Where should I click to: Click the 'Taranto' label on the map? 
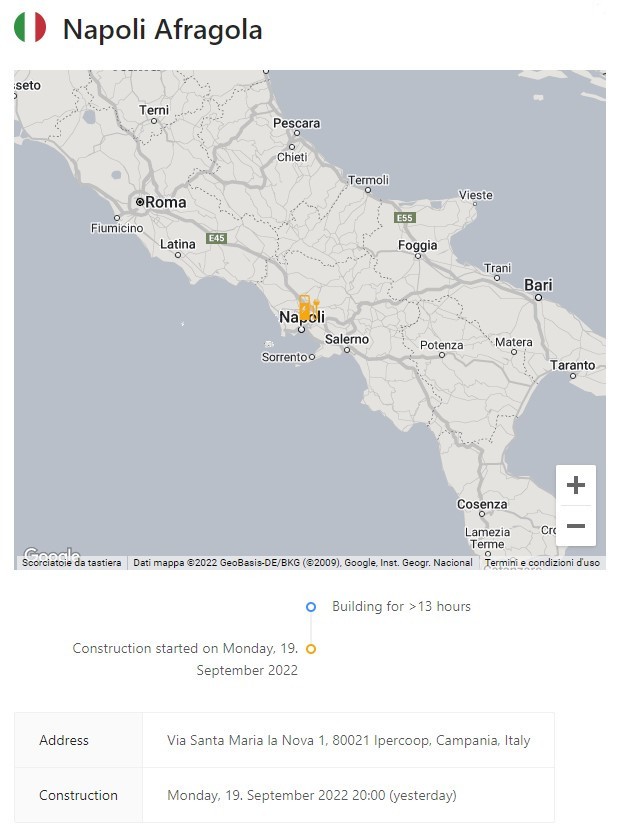pos(572,365)
